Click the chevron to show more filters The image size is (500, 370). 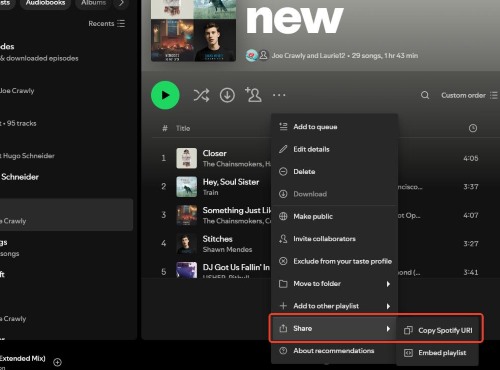121,3
